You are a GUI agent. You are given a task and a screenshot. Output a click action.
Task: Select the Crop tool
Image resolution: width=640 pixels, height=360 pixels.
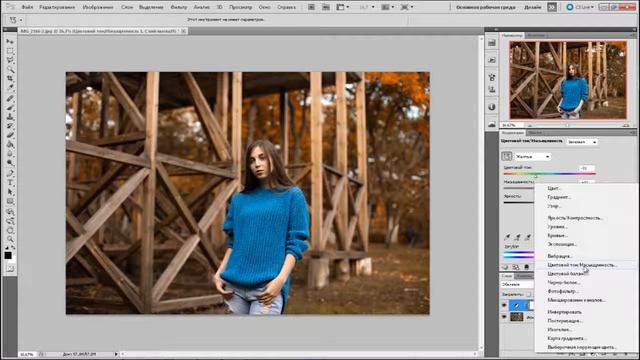pos(10,78)
